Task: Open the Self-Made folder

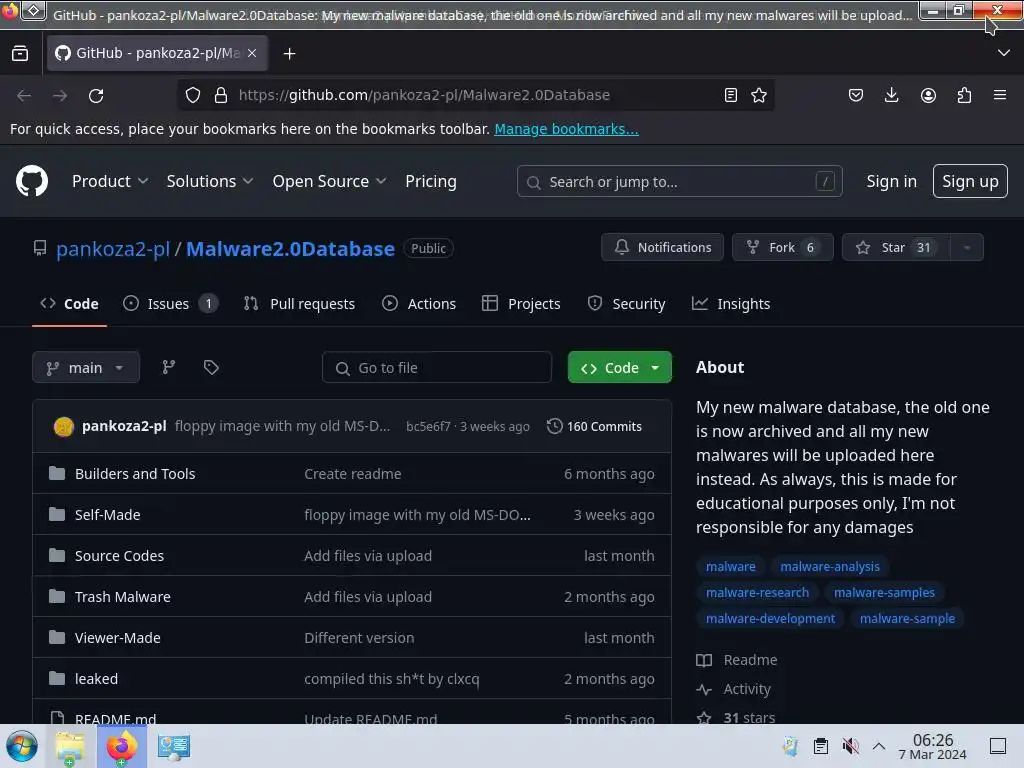Action: (107, 515)
